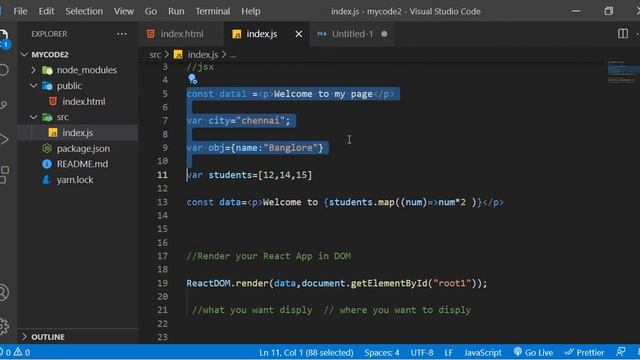Open Manage gear icon

(x=4, y=327)
